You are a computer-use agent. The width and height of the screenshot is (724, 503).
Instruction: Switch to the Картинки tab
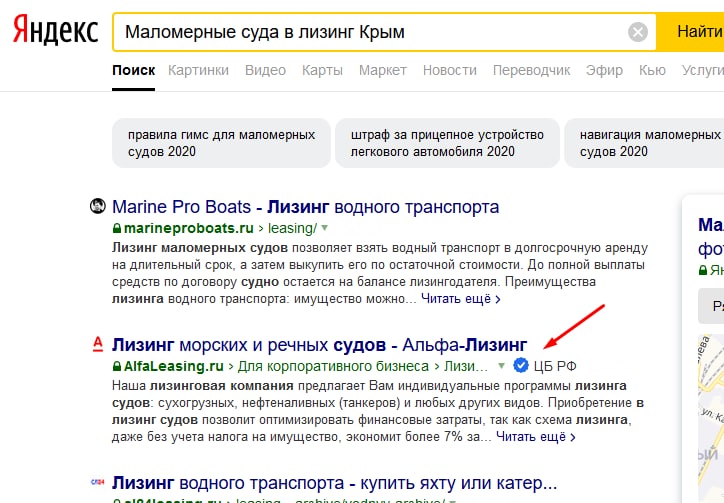(x=198, y=70)
